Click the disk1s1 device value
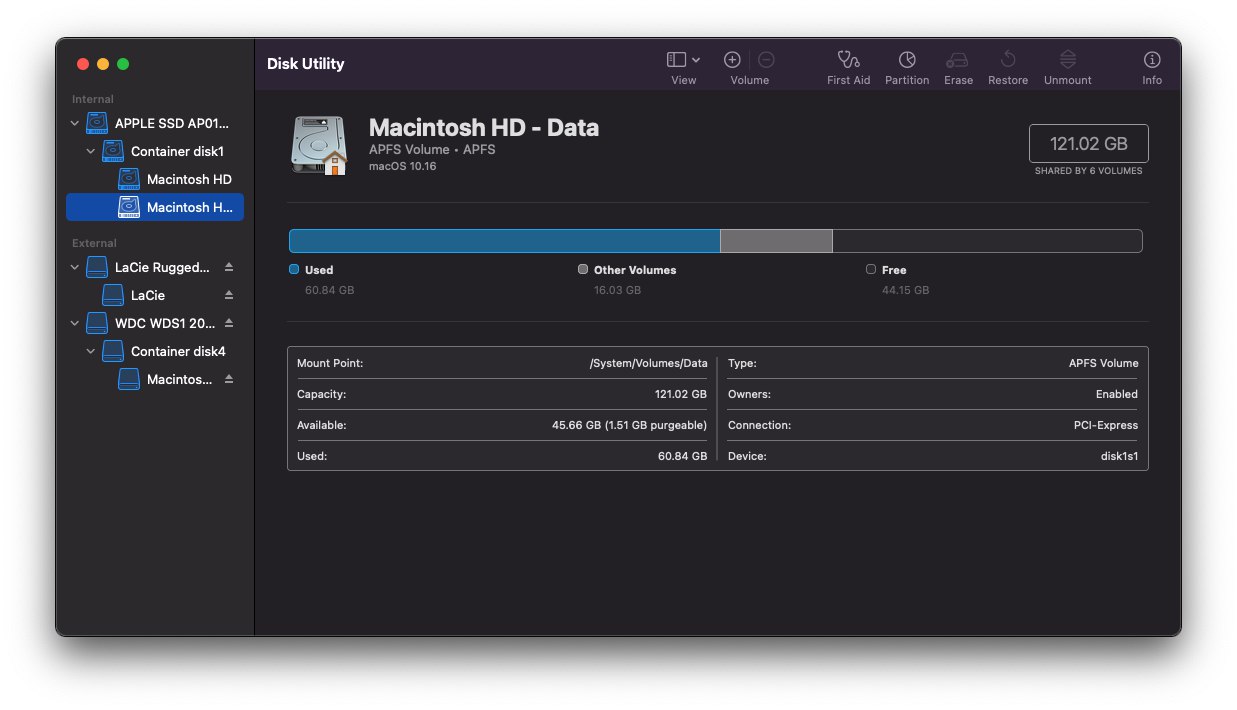Image resolution: width=1237 pixels, height=710 pixels. click(1119, 456)
